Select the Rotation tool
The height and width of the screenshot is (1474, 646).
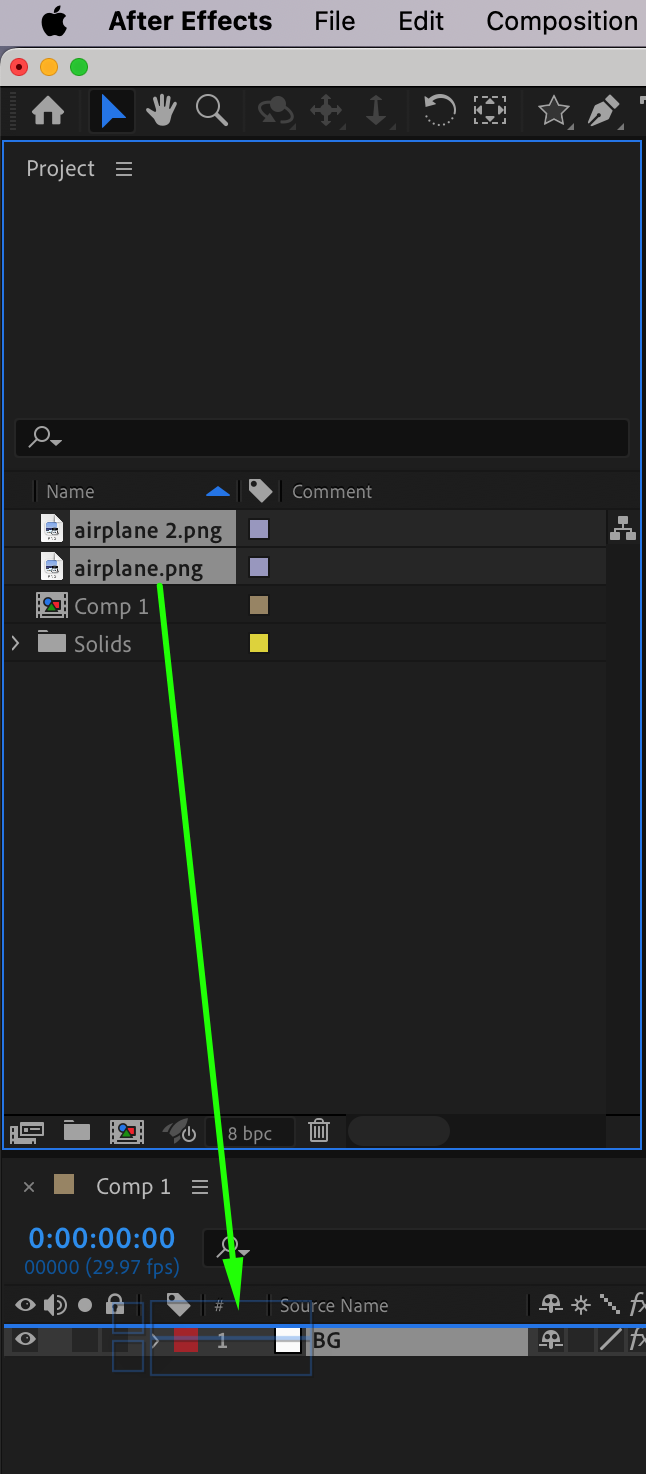coord(439,110)
